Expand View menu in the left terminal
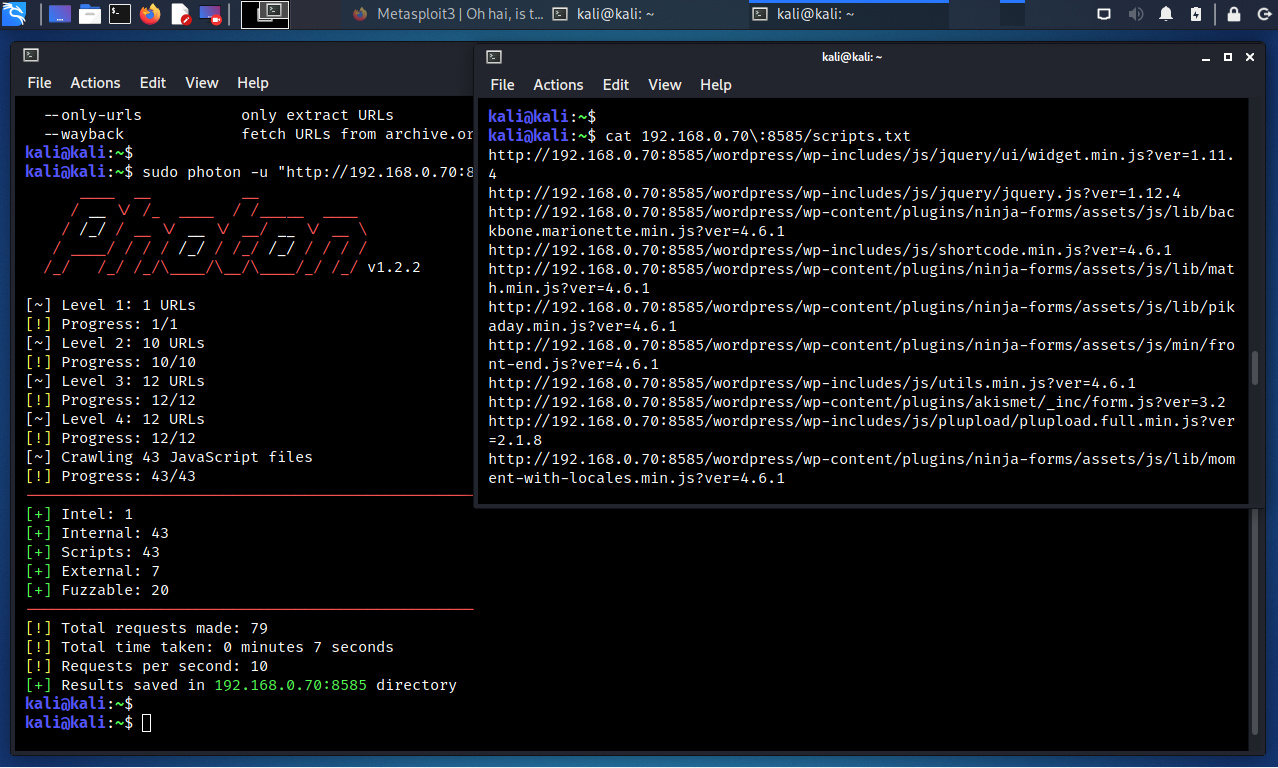1278x768 pixels. (201, 83)
